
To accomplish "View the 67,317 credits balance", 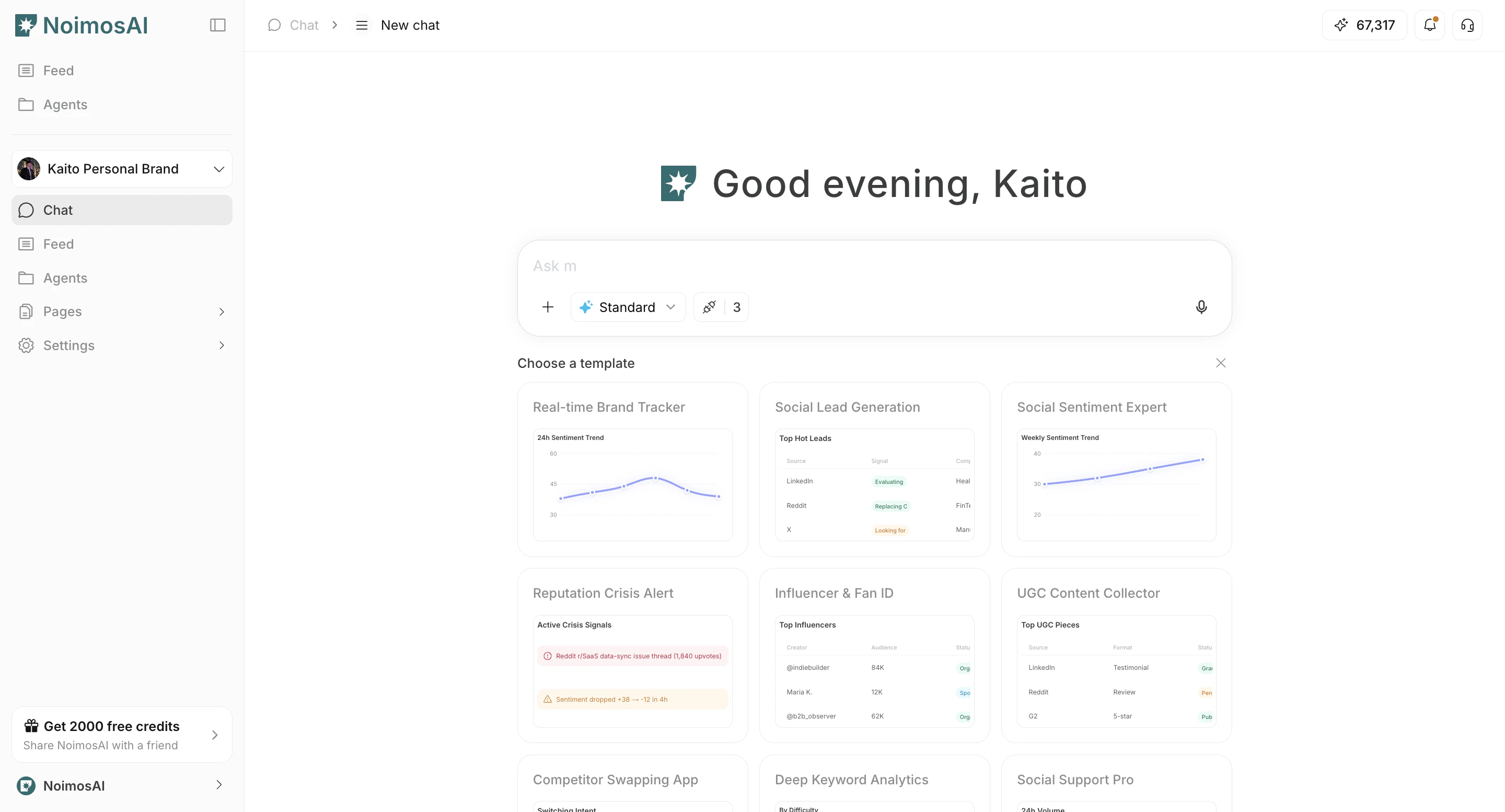I will tap(1364, 25).
